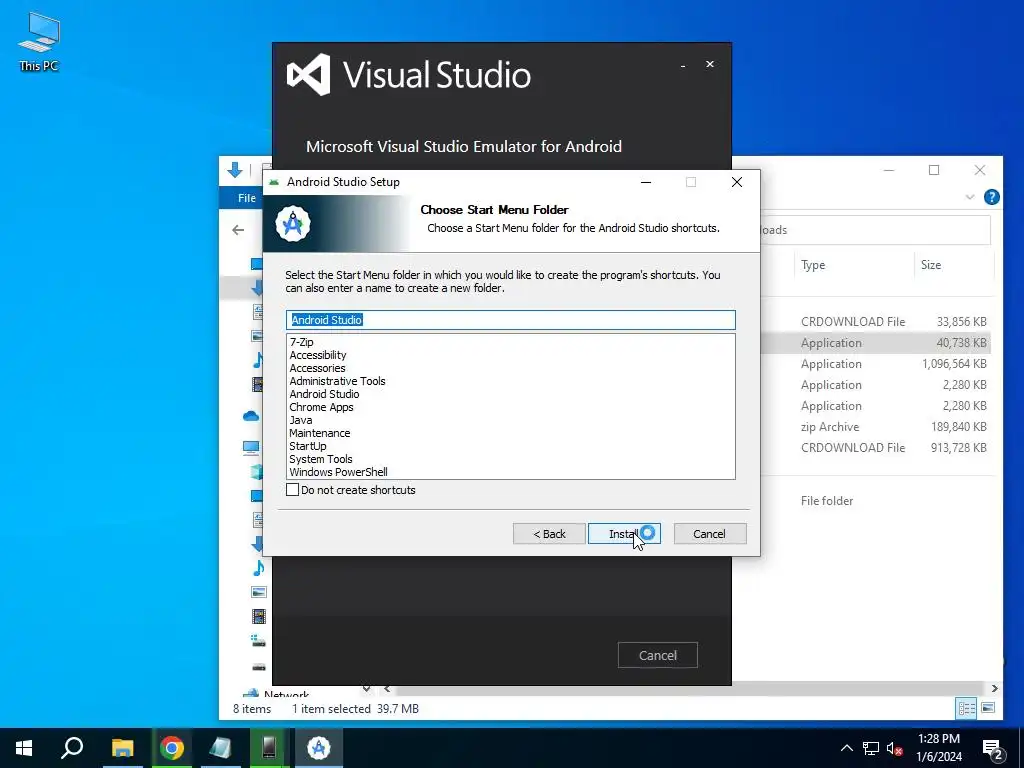The image size is (1024, 768).
Task: Select Android Studio in the folder list
Action: point(325,394)
